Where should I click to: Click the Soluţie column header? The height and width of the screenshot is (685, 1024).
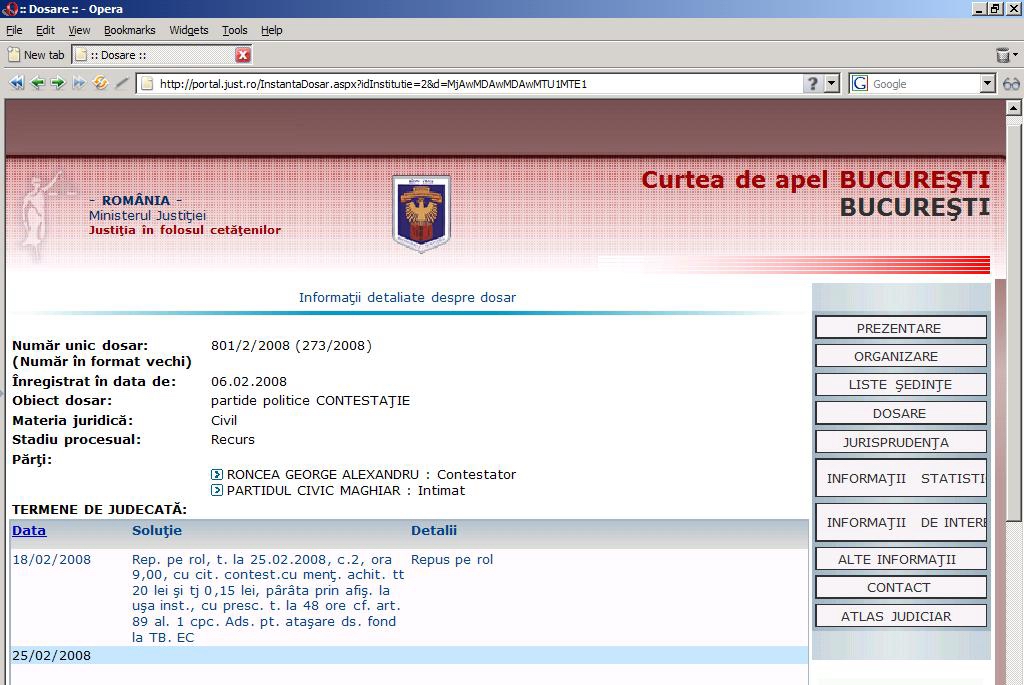[157, 530]
